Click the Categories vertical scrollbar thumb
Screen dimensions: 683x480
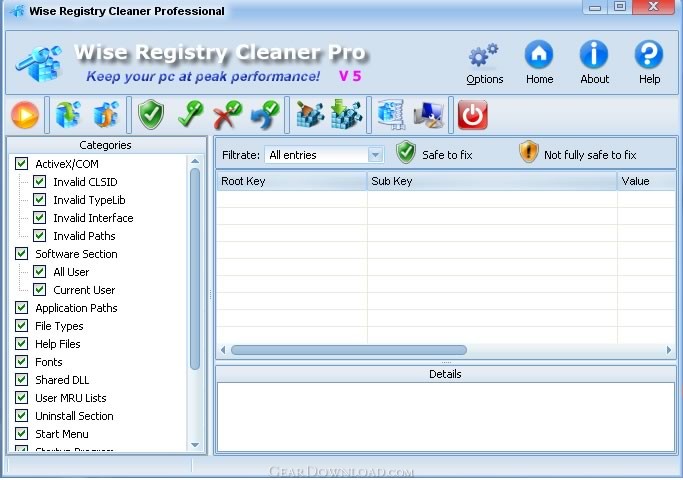click(x=195, y=269)
